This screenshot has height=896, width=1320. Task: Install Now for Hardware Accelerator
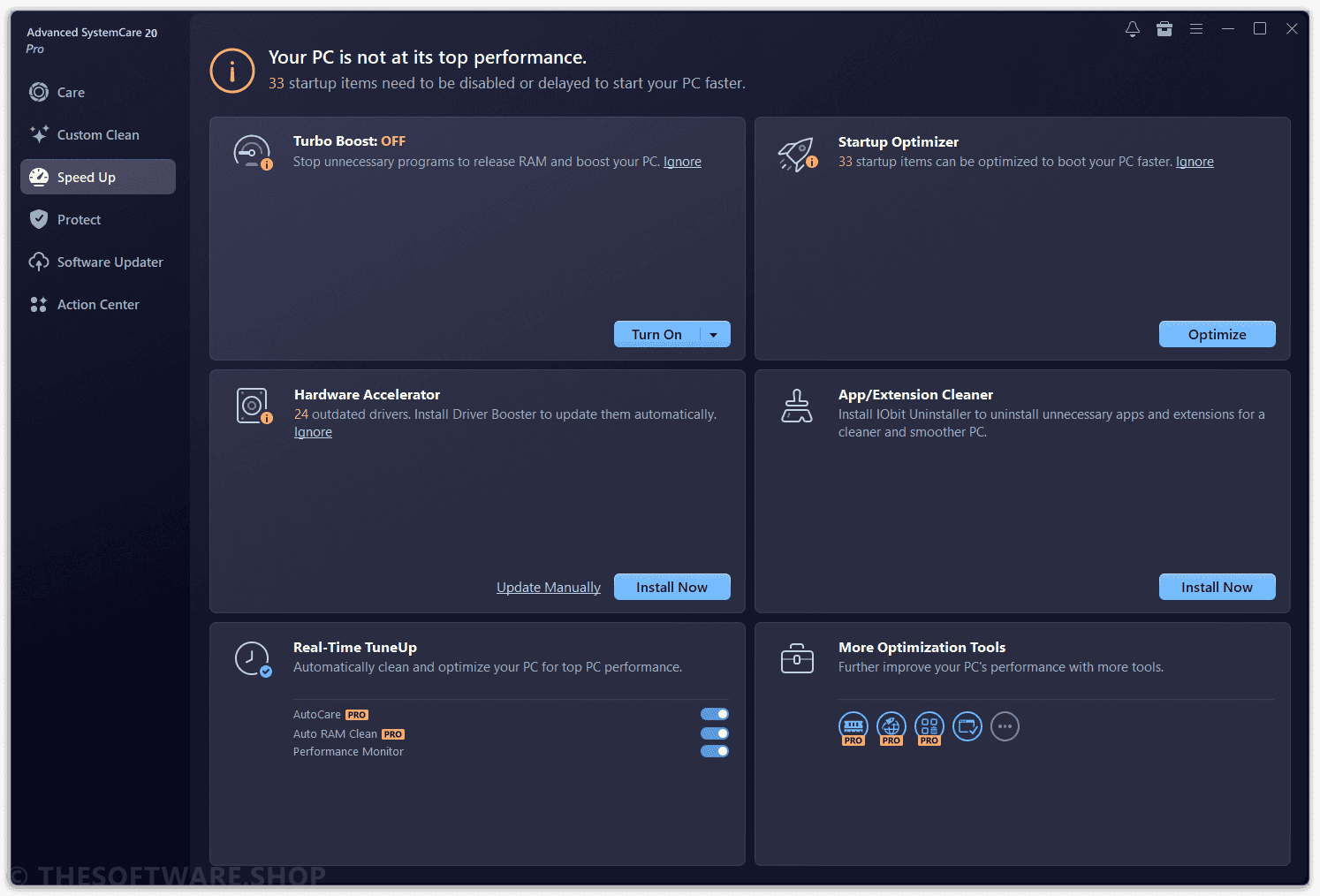pyautogui.click(x=671, y=587)
